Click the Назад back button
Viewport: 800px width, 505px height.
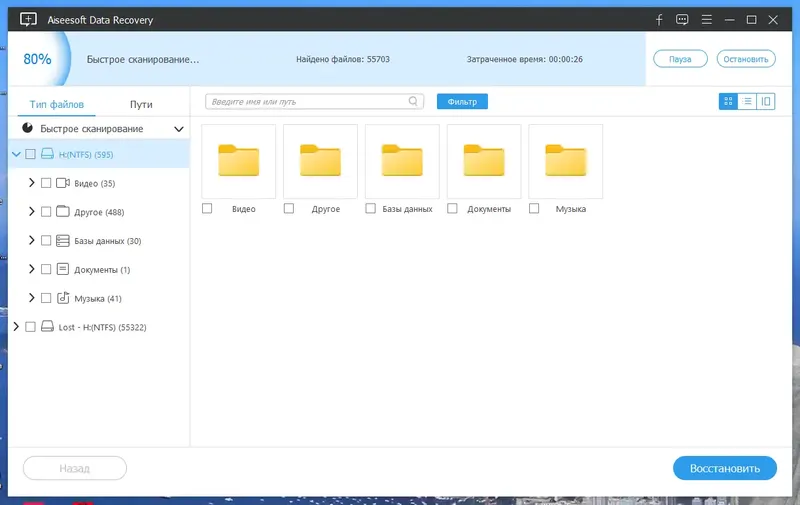74,468
